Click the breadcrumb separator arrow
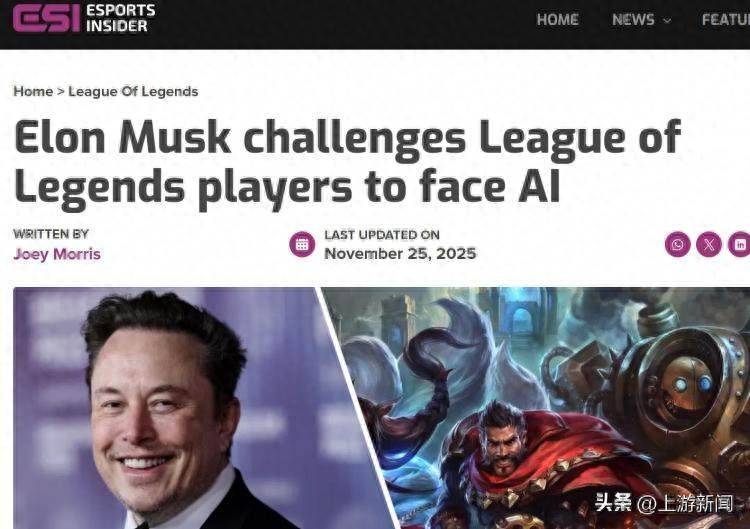Viewport: 750px width, 529px height. click(x=61, y=91)
